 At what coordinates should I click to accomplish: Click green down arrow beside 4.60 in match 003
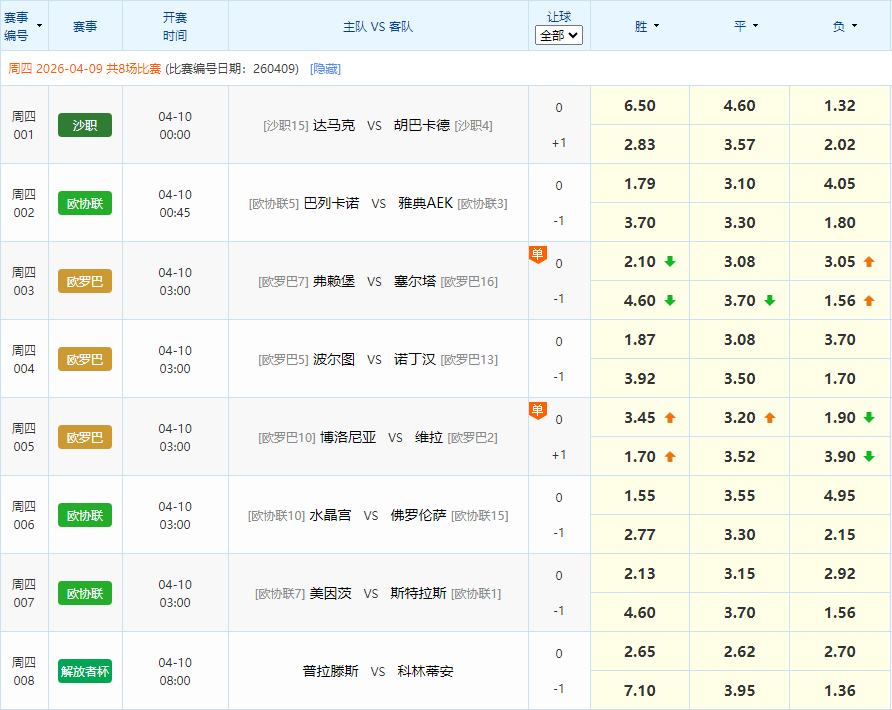[670, 300]
